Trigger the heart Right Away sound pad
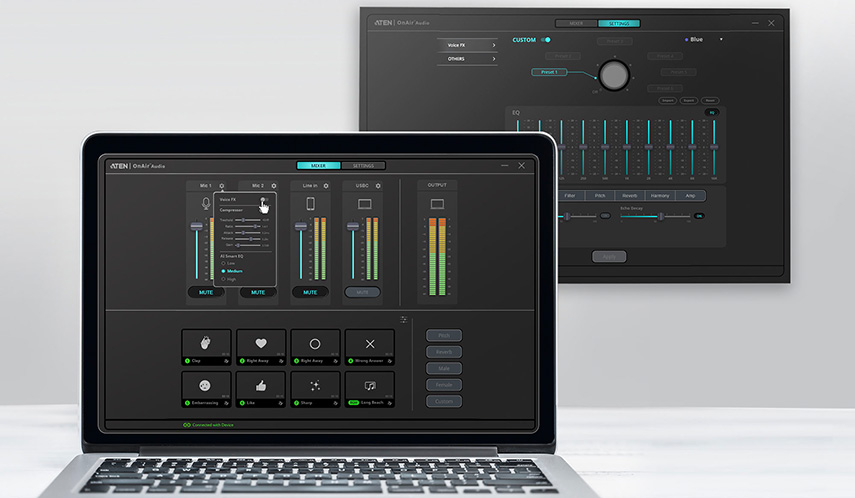 point(261,347)
